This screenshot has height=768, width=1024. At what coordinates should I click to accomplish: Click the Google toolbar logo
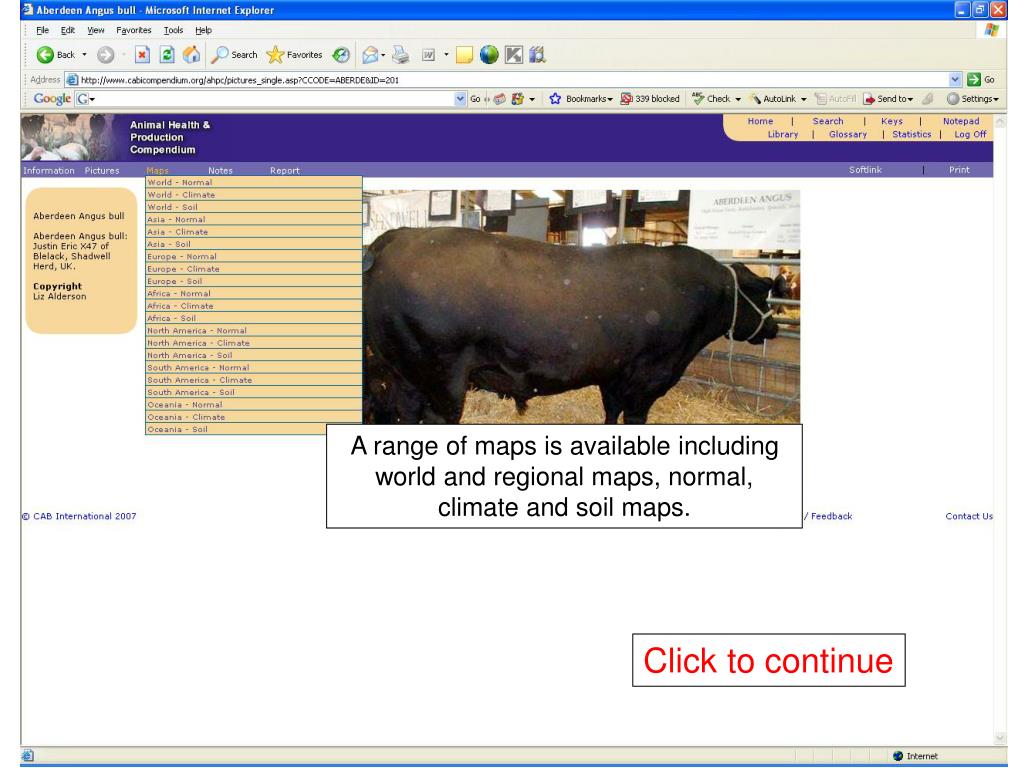52,99
